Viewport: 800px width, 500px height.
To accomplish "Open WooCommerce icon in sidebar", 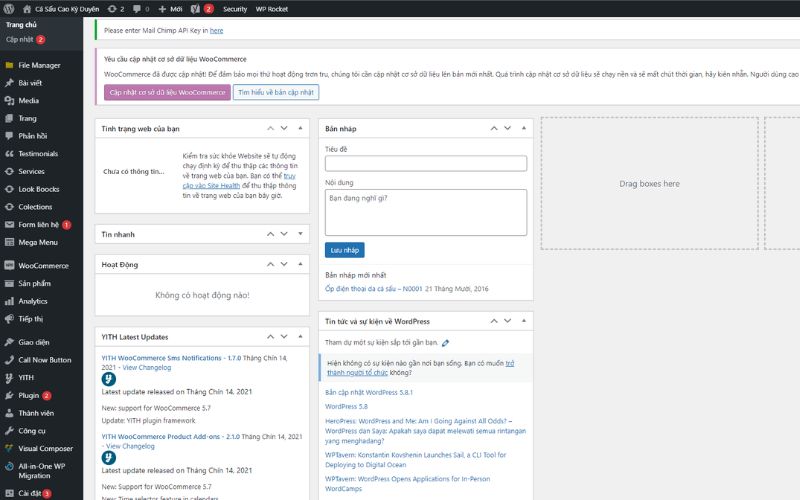I will point(9,265).
